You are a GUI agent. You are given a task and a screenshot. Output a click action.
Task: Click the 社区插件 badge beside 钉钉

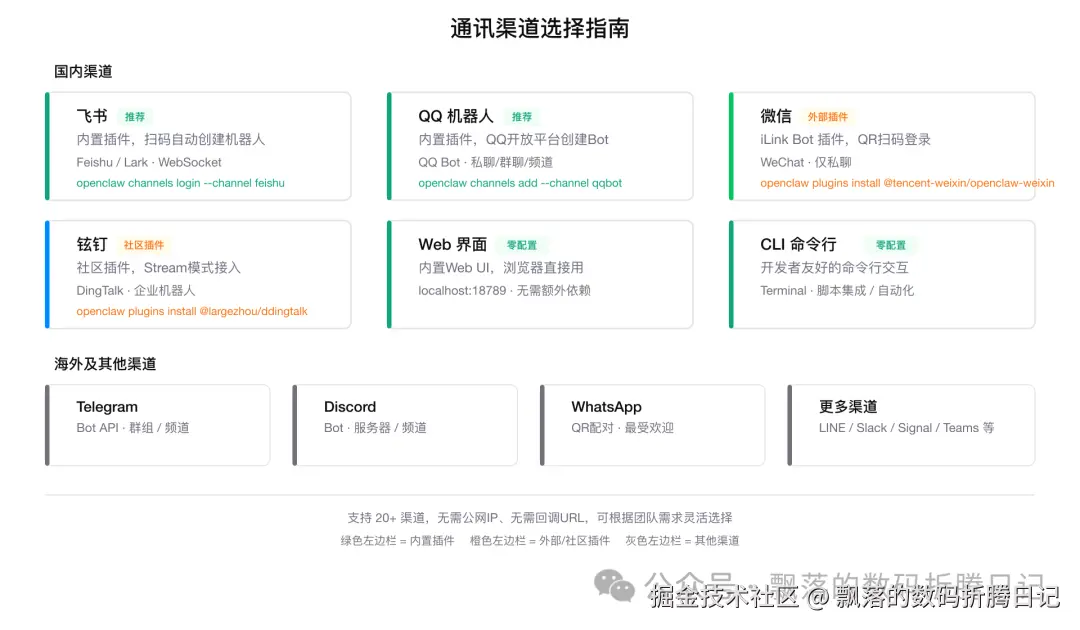pyautogui.click(x=144, y=245)
